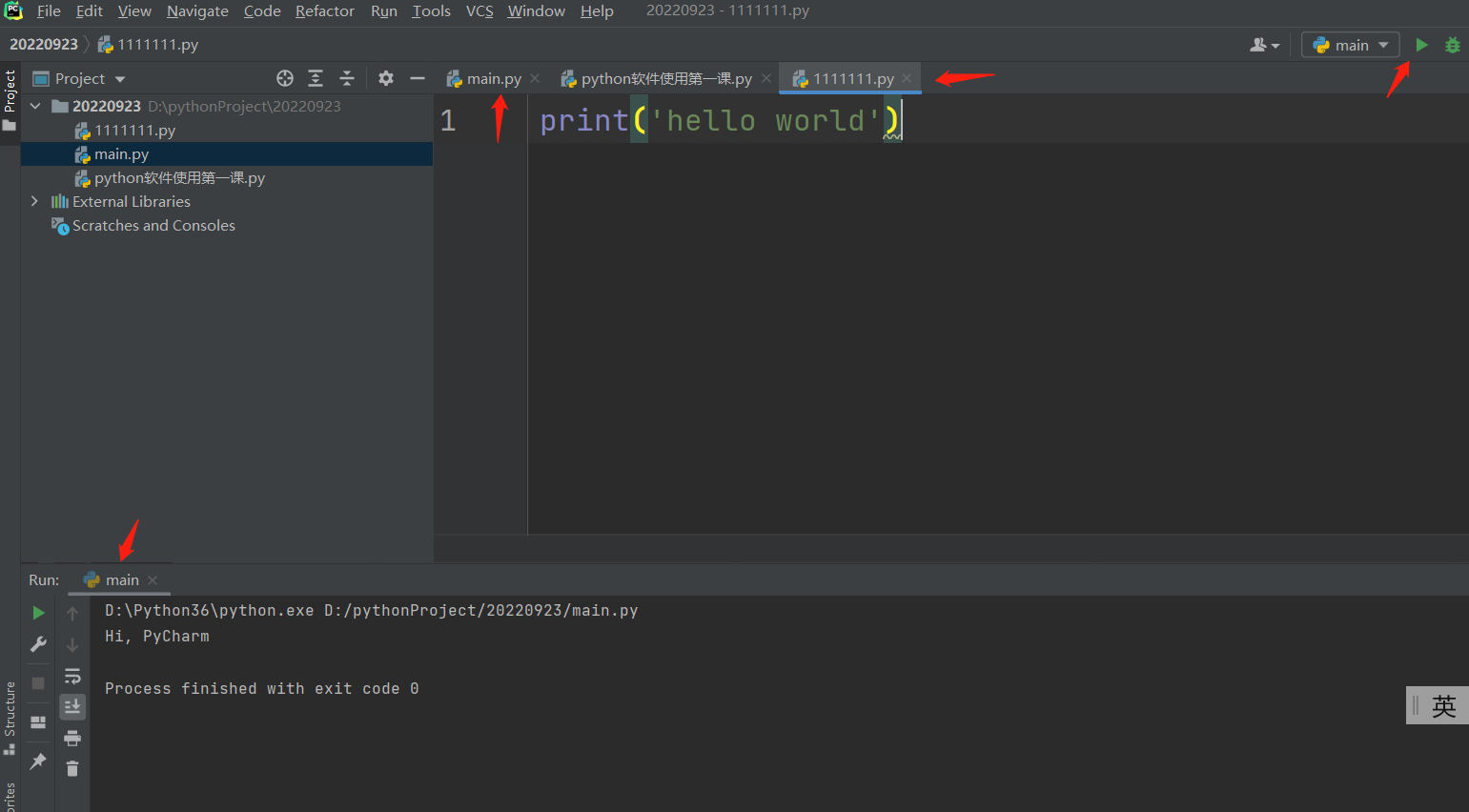Click the locate current file target icon
This screenshot has height=812, width=1469.
pyautogui.click(x=285, y=78)
